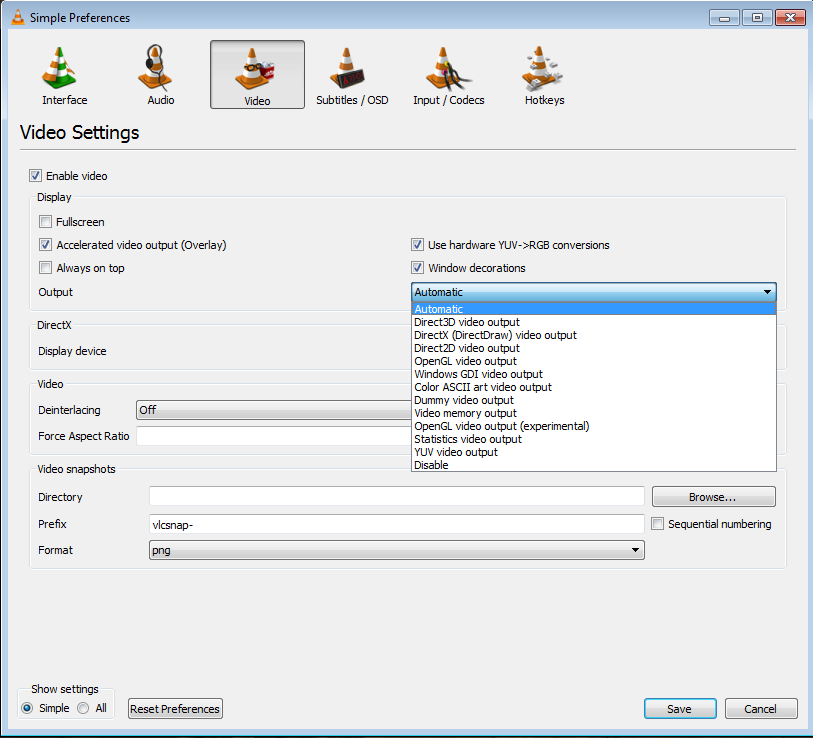813x738 pixels.
Task: Click the Cancel button
Action: [761, 708]
